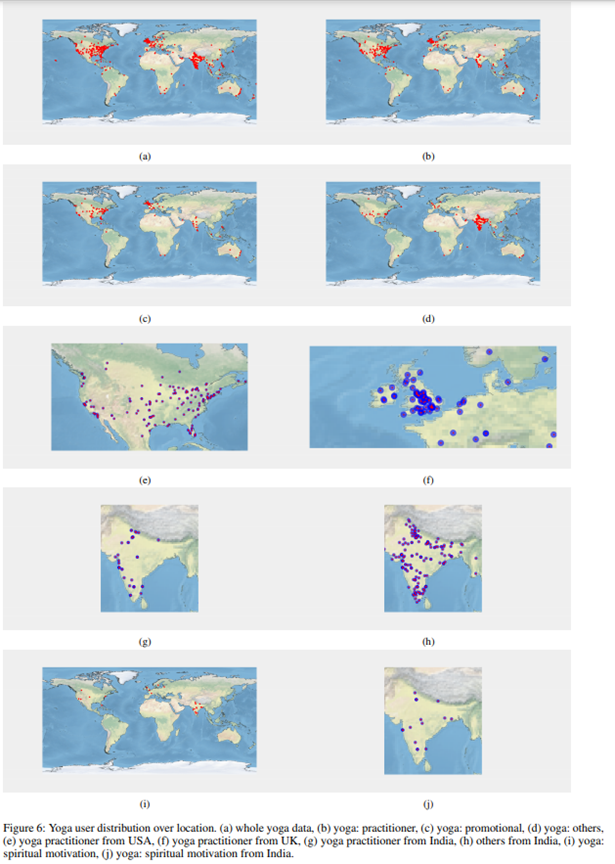Click world map (d) yoga others

click(433, 234)
